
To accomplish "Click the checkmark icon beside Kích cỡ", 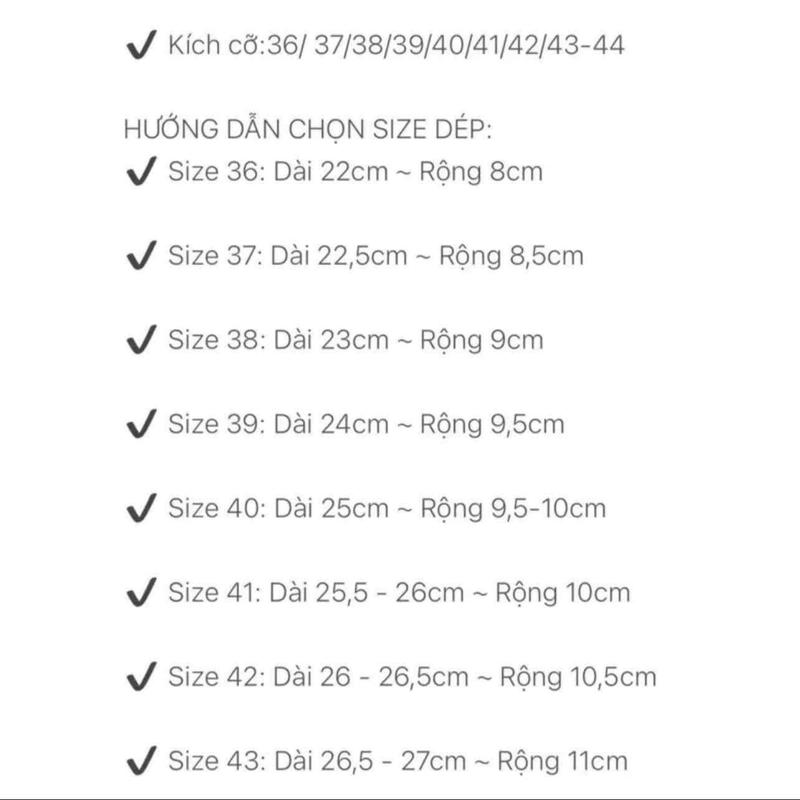I will click(x=141, y=45).
